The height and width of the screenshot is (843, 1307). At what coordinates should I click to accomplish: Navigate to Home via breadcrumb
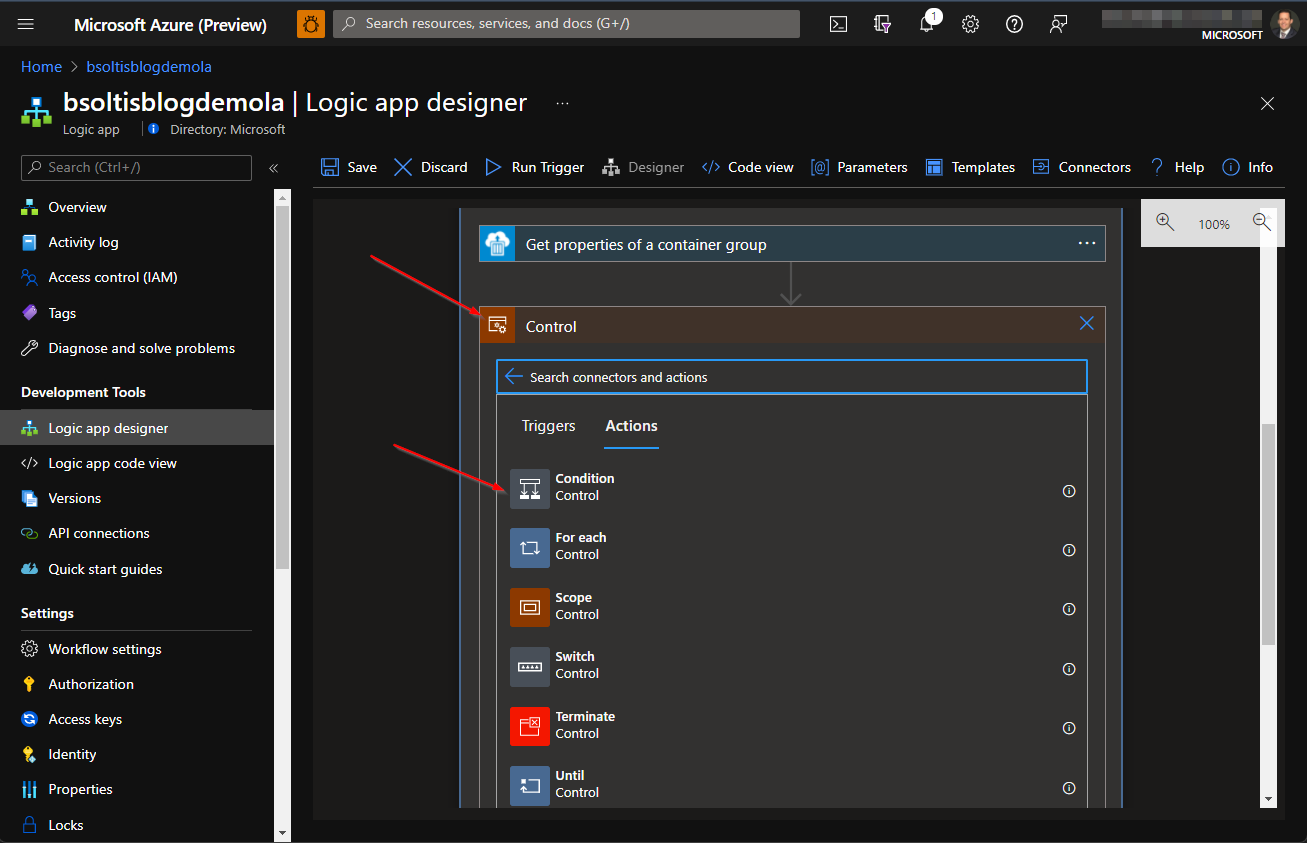pos(41,66)
